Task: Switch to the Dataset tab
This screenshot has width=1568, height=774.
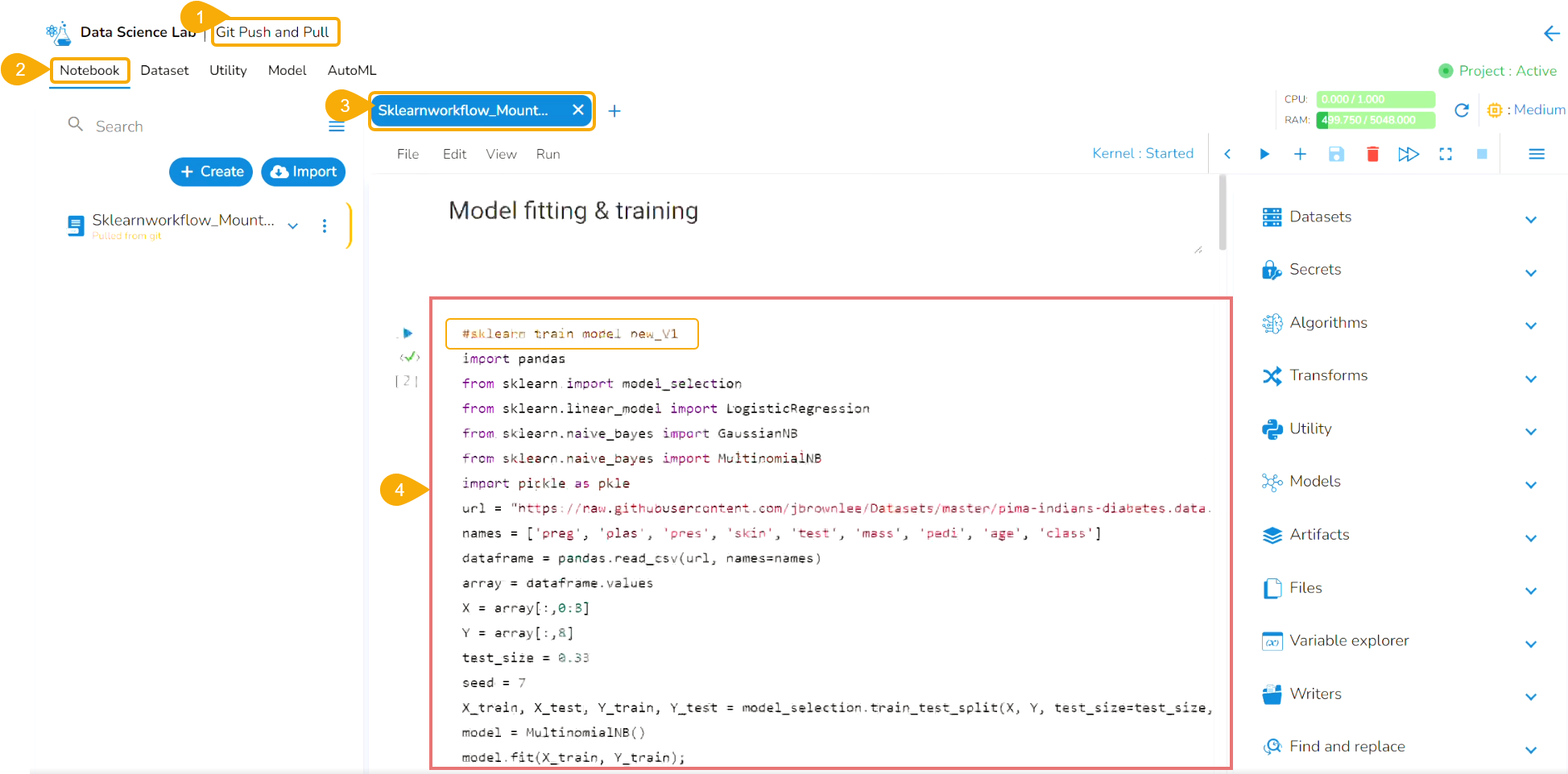Action: [x=164, y=71]
